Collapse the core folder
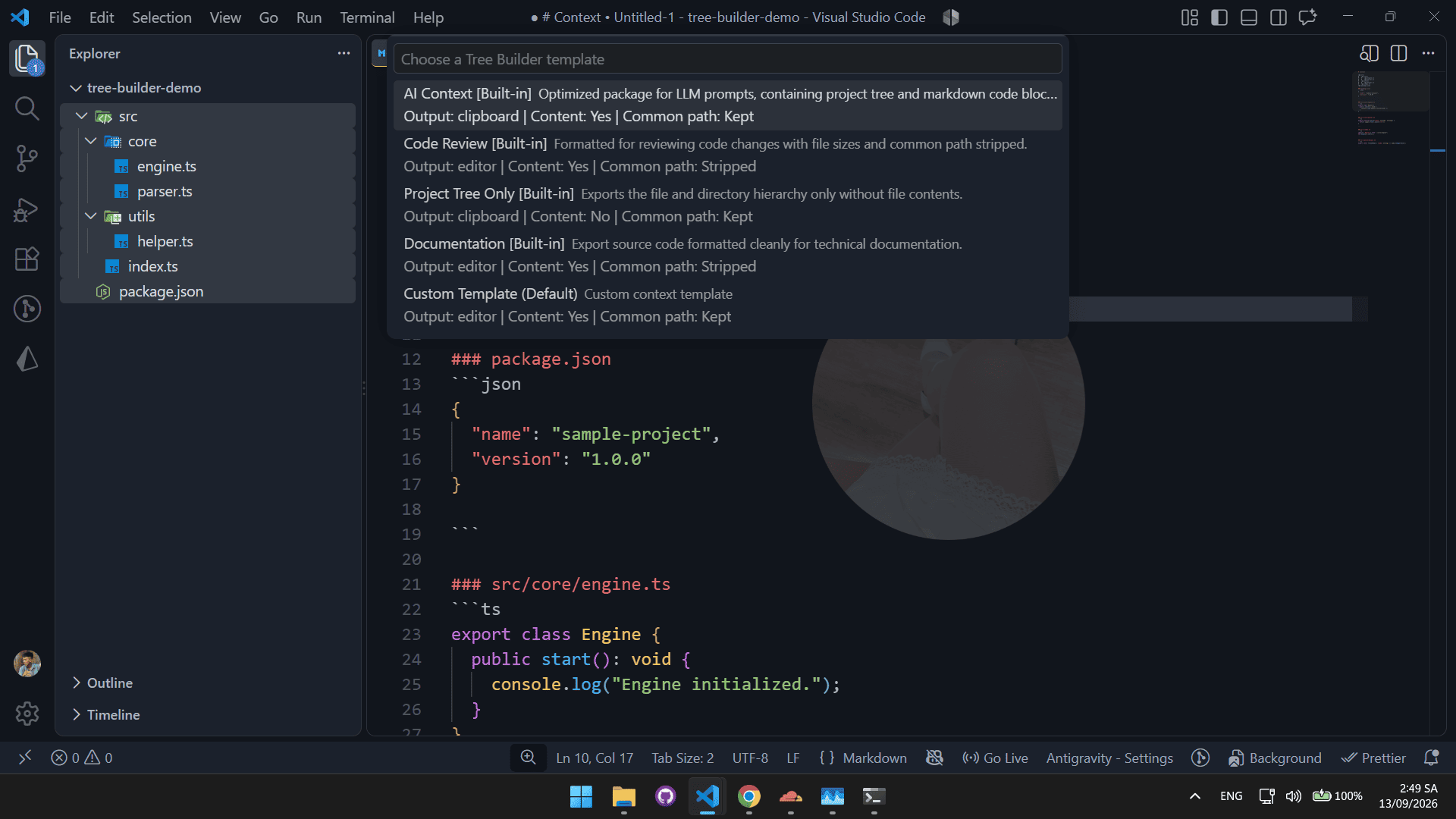The image size is (1456, 819). tap(209, 141)
